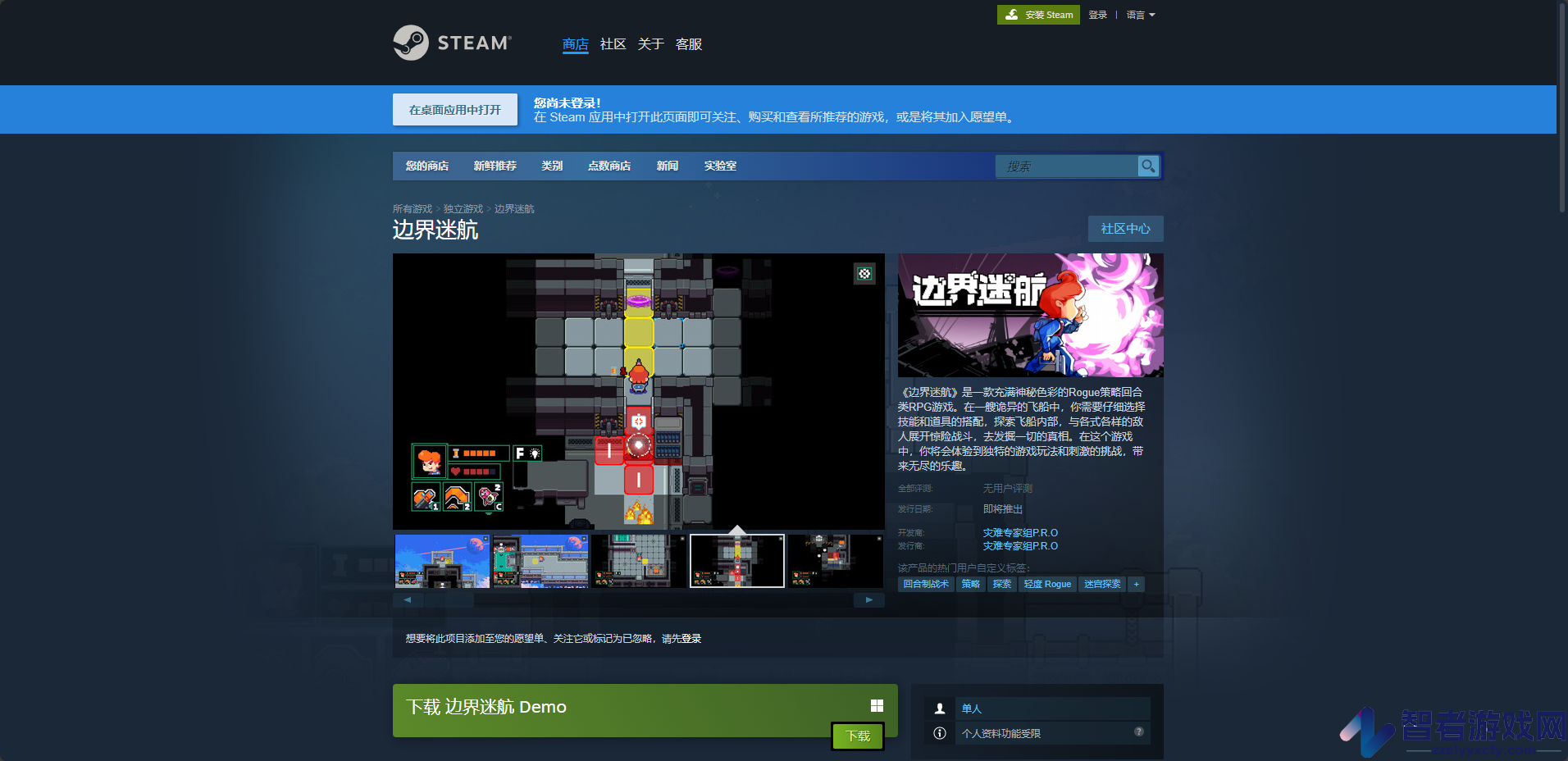Click the Windows platform icon in the demo box
Viewport: 1568px width, 761px height.
point(877,706)
